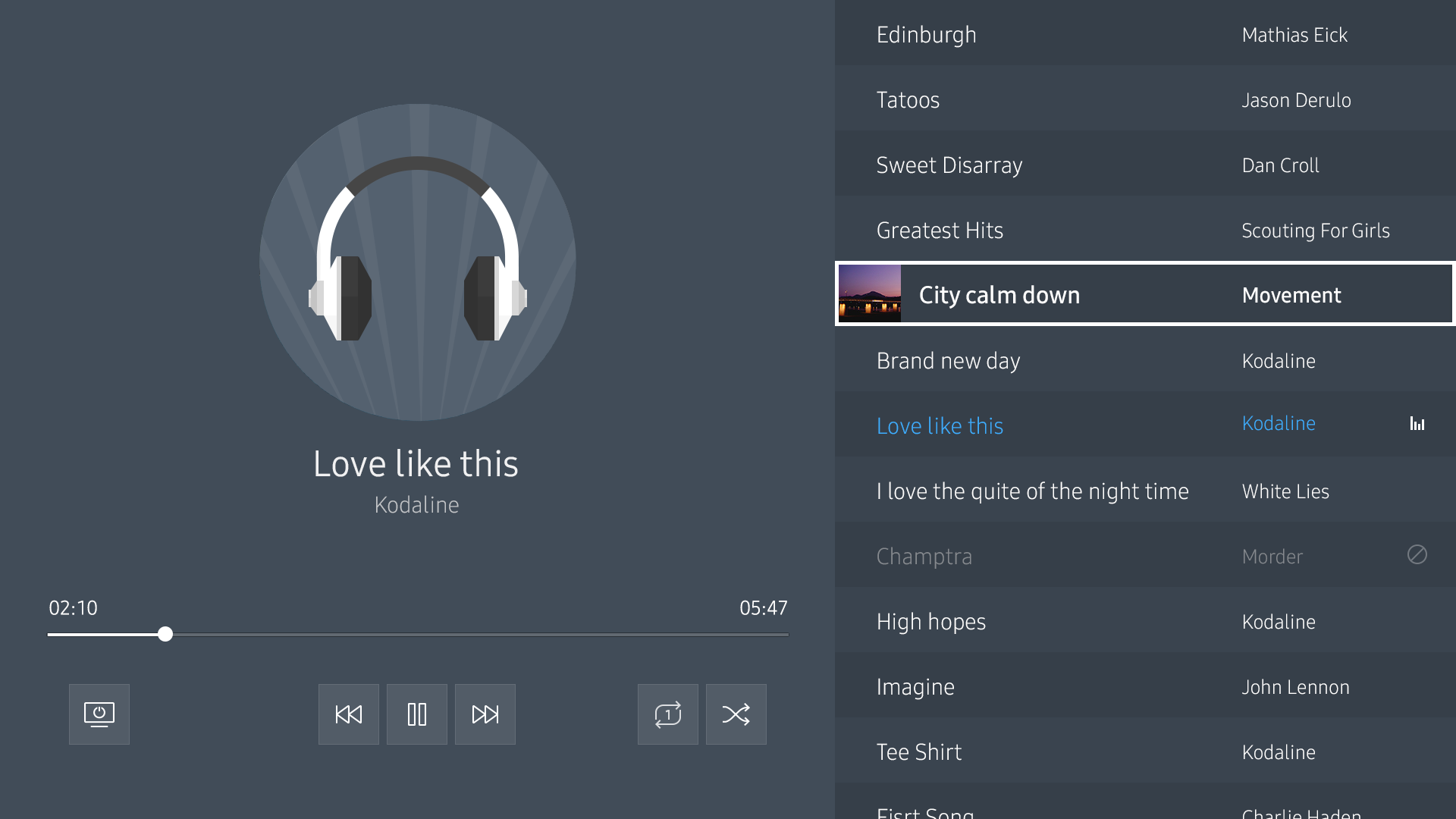Click the pause playback button
The height and width of the screenshot is (819, 1456).
[417, 714]
